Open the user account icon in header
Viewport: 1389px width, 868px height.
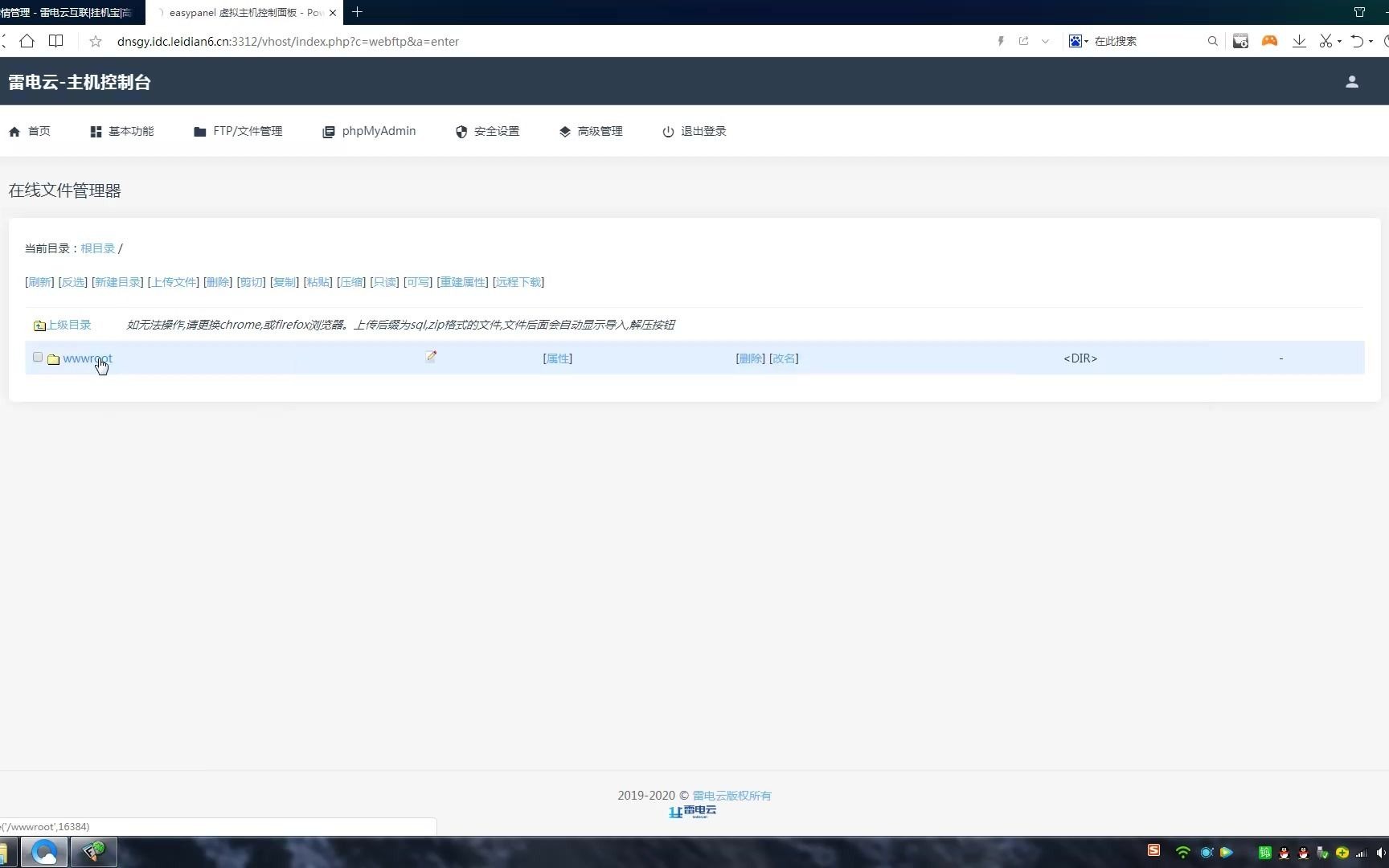click(1352, 82)
